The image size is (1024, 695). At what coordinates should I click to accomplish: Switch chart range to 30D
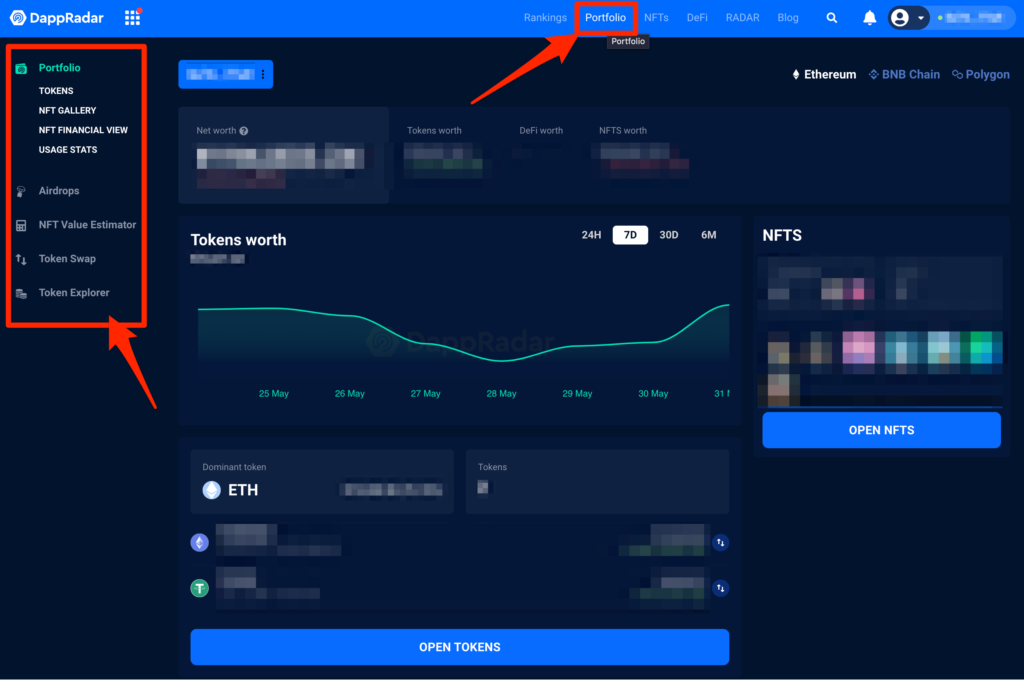point(669,235)
